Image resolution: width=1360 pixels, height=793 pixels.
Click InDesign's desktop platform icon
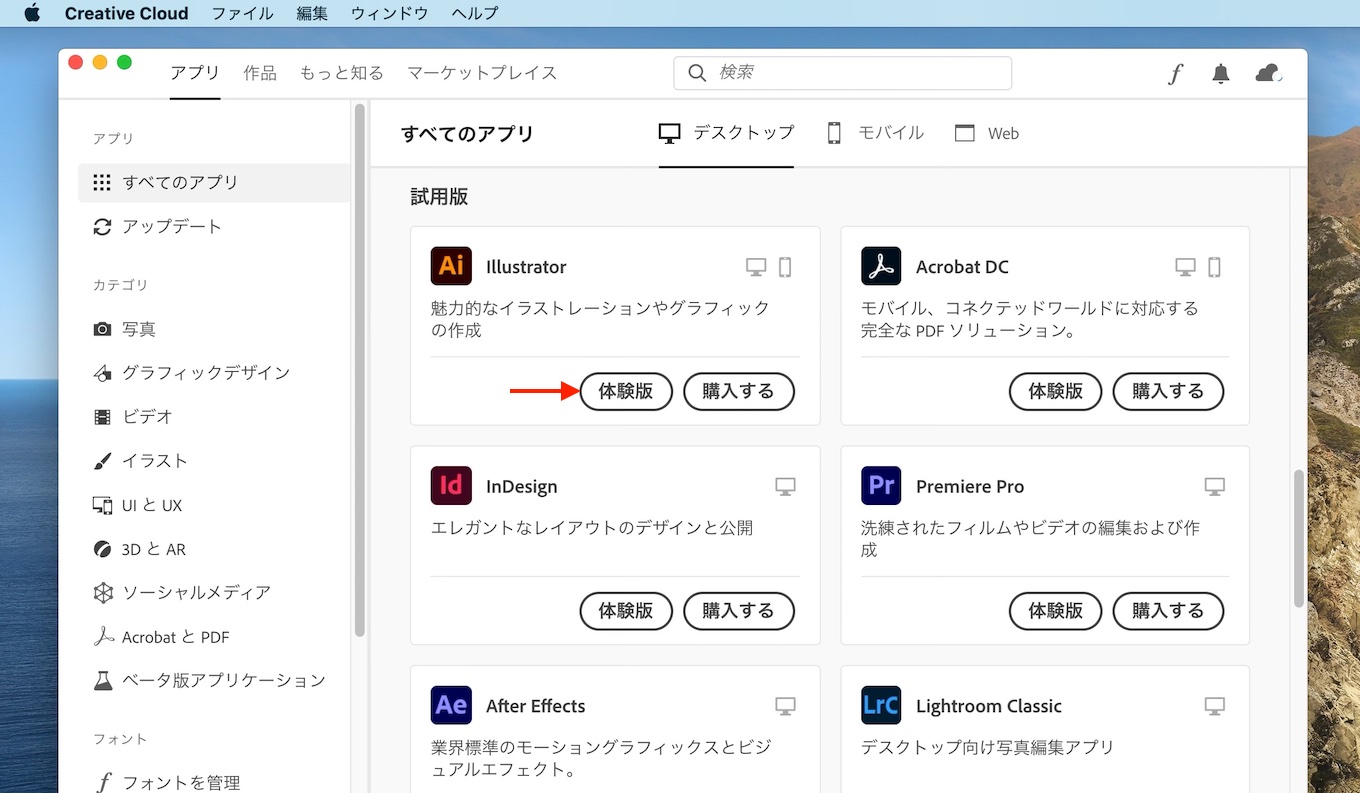pyautogui.click(x=785, y=487)
